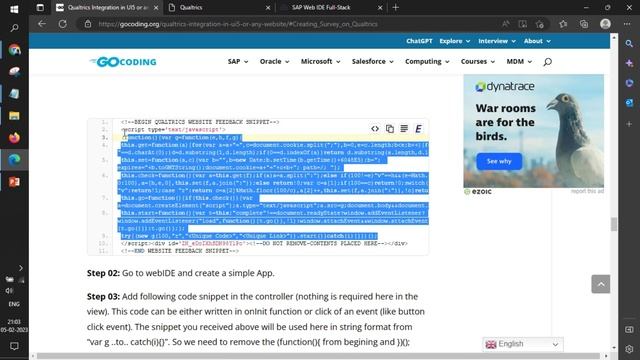This screenshot has height=360, width=640.
Task: Open the ChatGPT link
Action: coord(419,41)
